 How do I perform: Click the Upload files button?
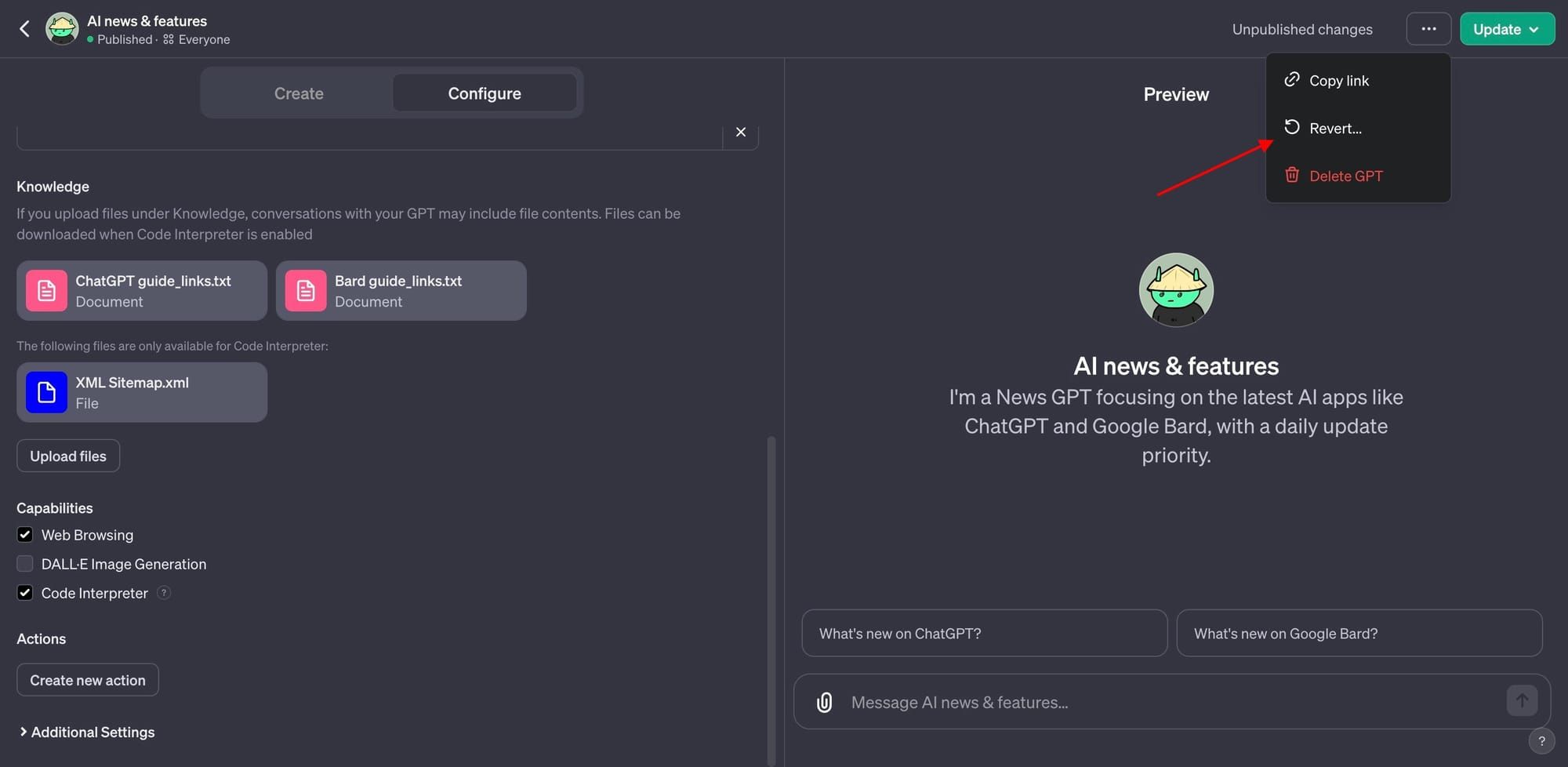tap(67, 455)
